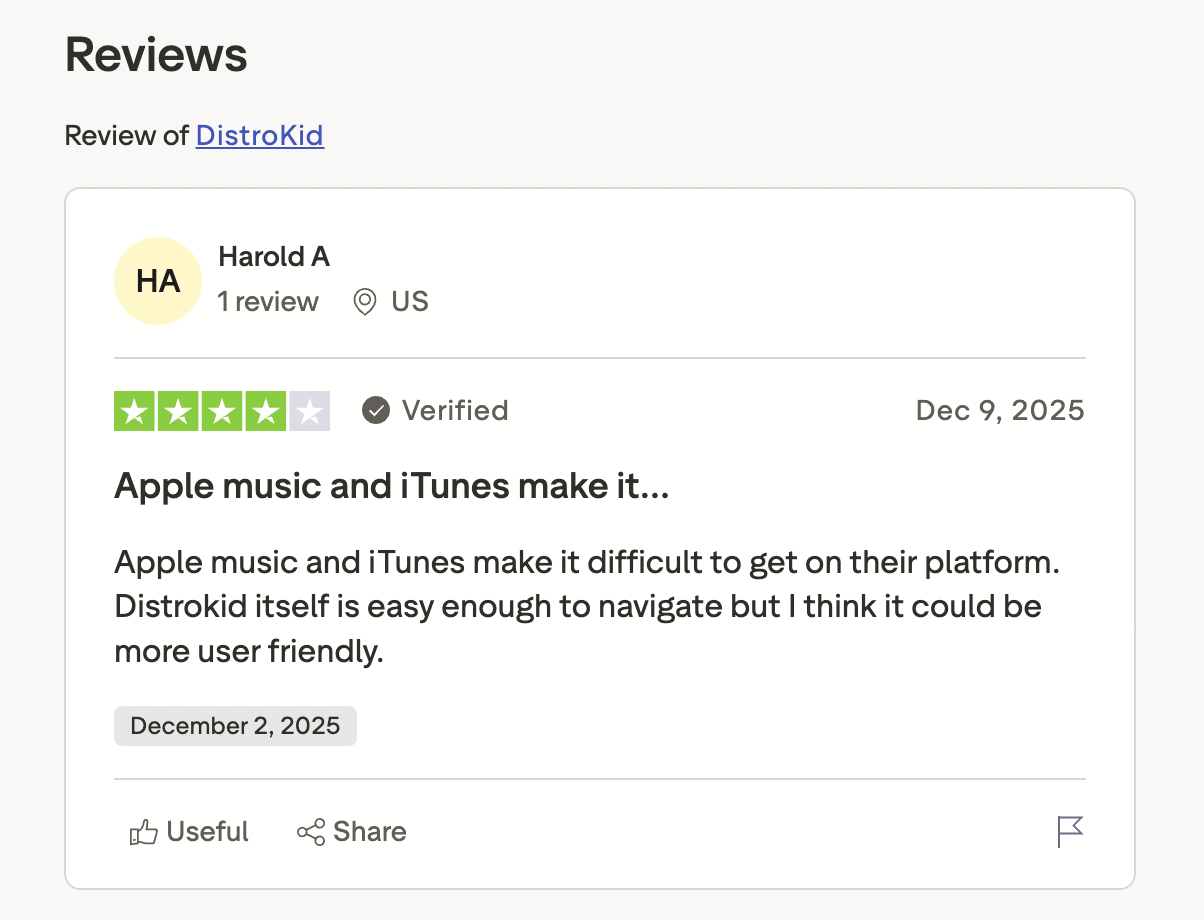
Task: Click the fourth green rating star
Action: point(265,411)
